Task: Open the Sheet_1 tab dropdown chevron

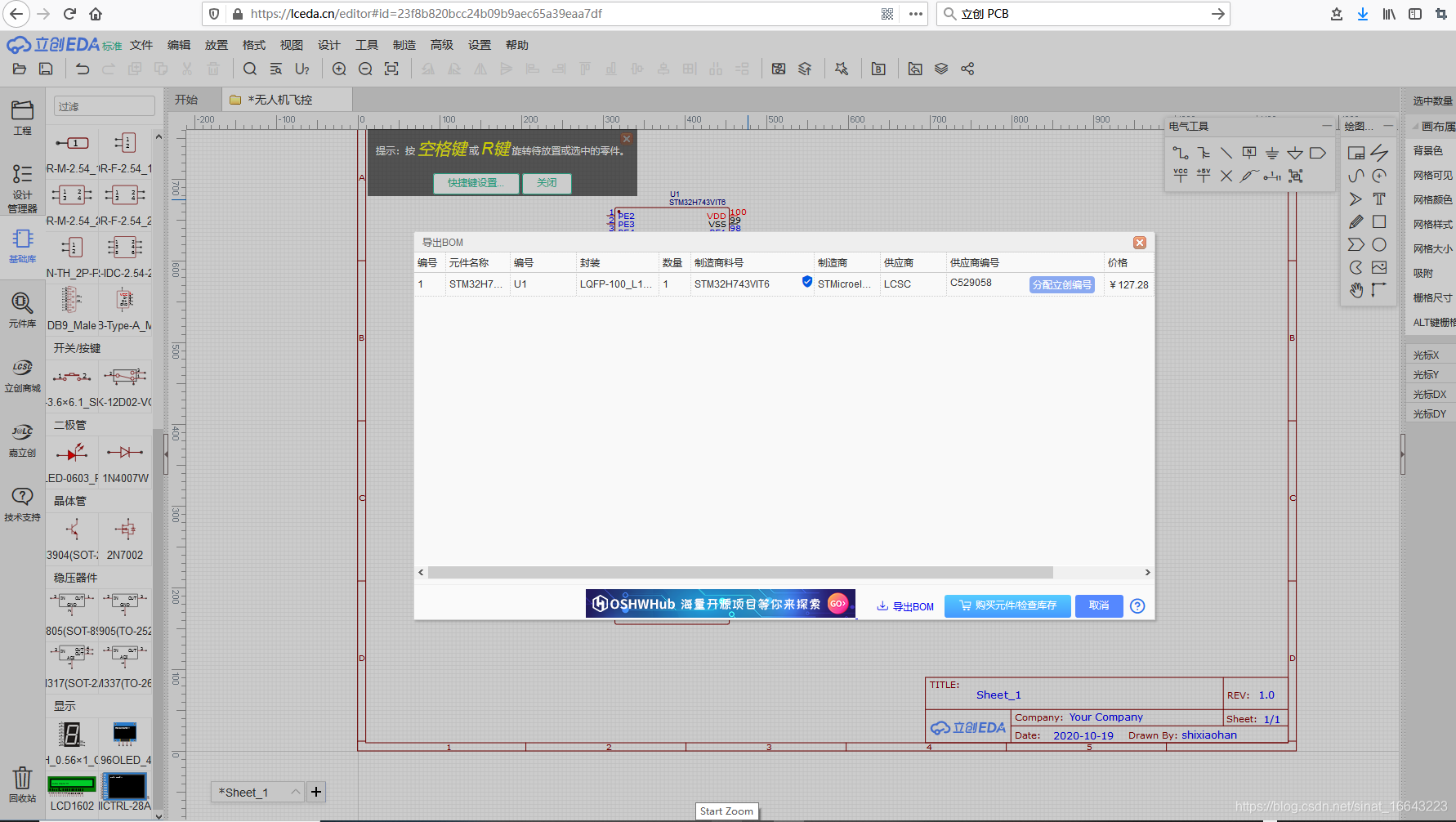Action: (x=295, y=792)
